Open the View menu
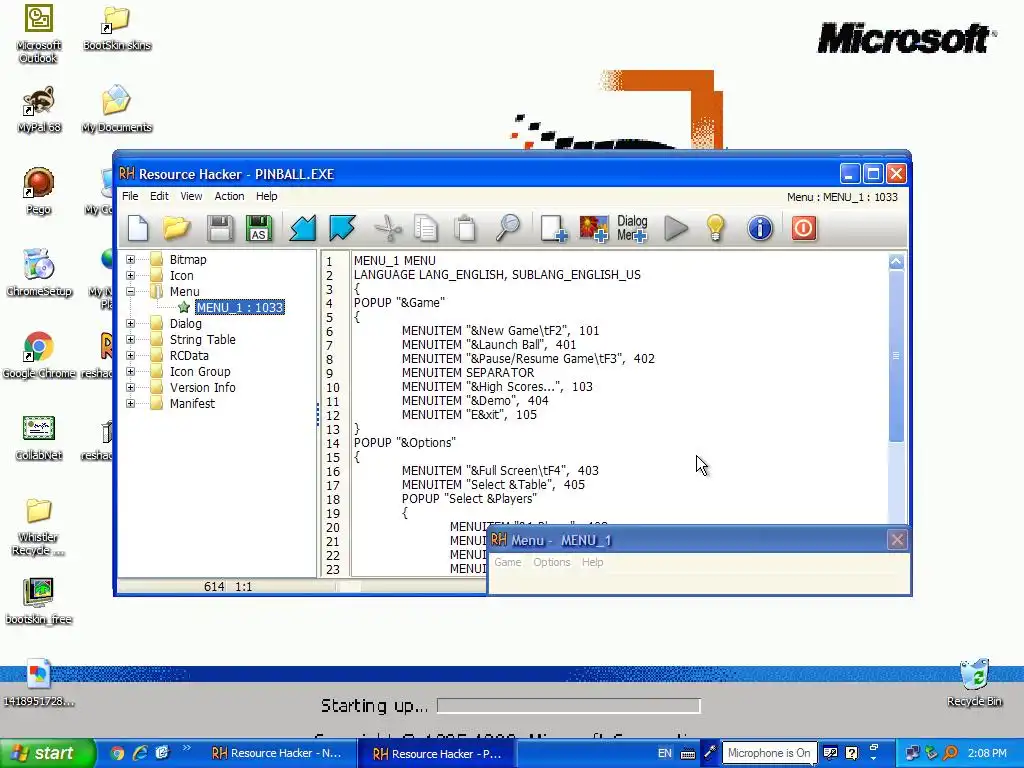The width and height of the screenshot is (1024, 768). pos(191,196)
